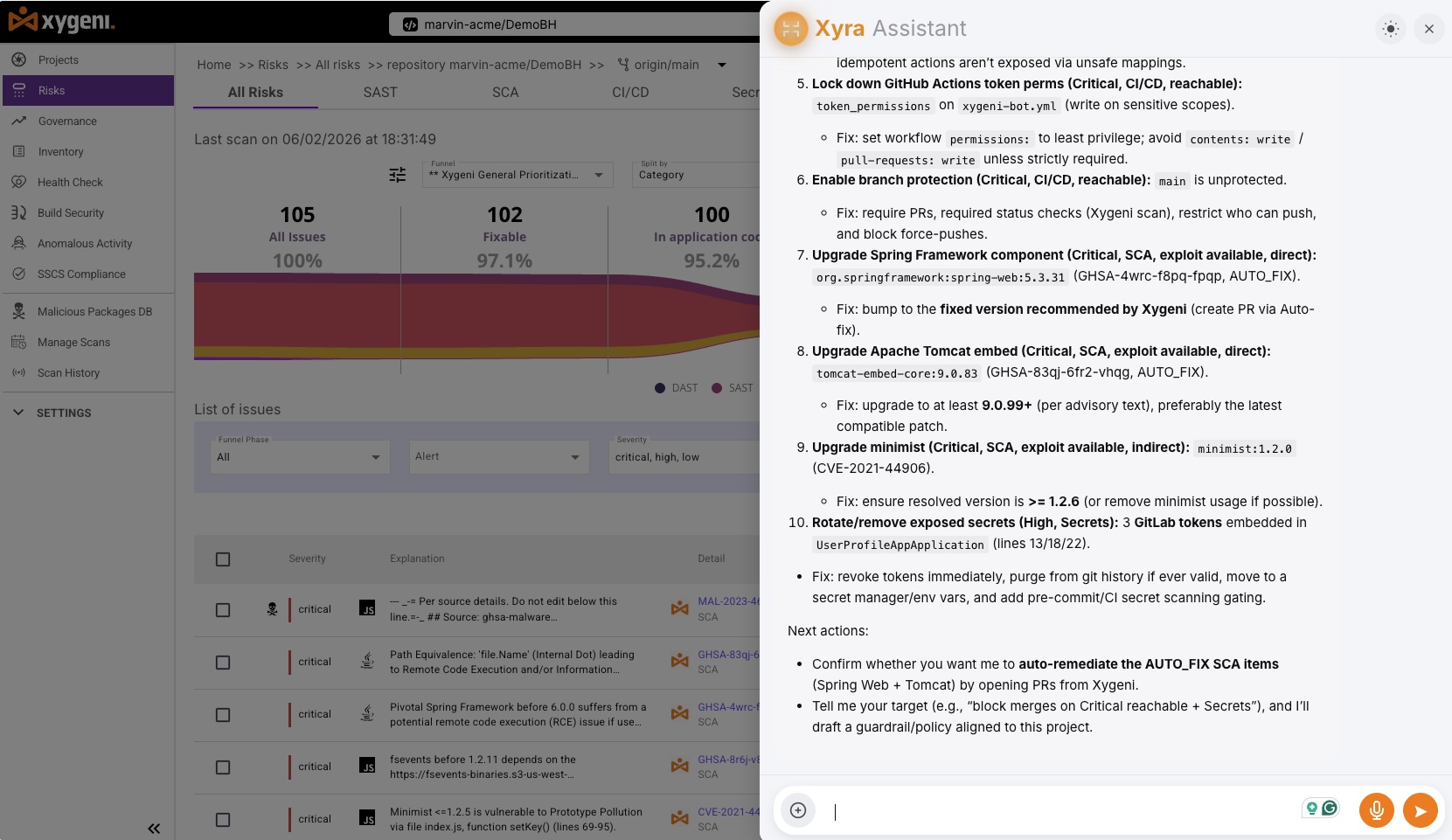
Task: Sort by the Severity column header
Action: (x=307, y=559)
